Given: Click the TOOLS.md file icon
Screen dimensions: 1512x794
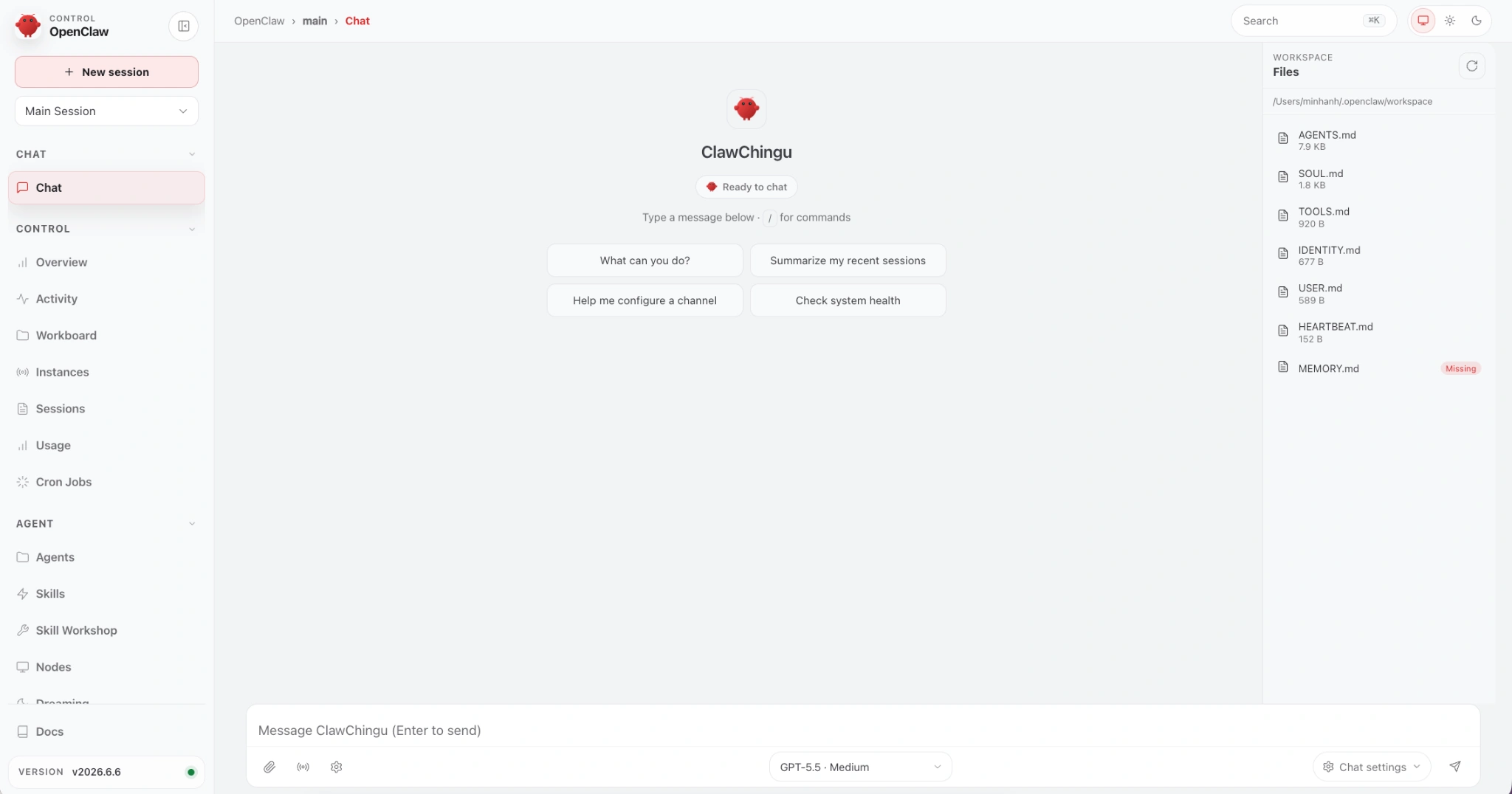Looking at the screenshot, I should click(x=1283, y=215).
